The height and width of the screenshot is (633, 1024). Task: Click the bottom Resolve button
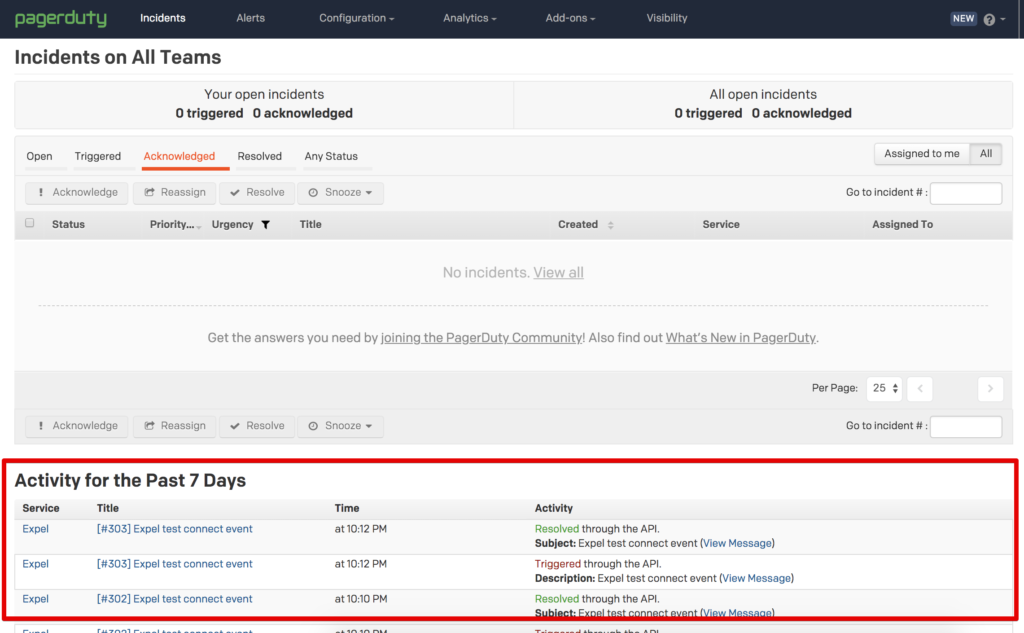coord(257,426)
